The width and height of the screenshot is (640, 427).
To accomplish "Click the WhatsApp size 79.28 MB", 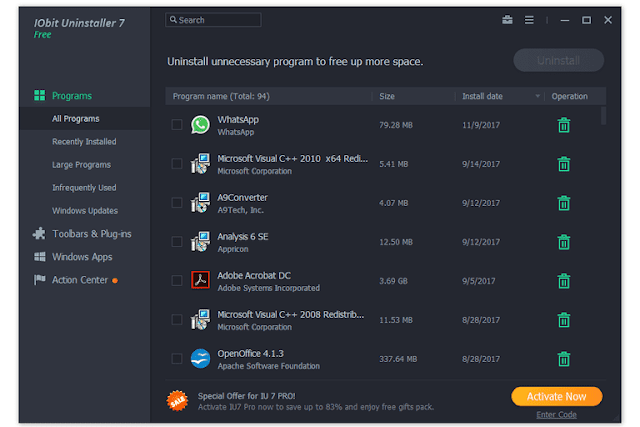I will pyautogui.click(x=396, y=125).
